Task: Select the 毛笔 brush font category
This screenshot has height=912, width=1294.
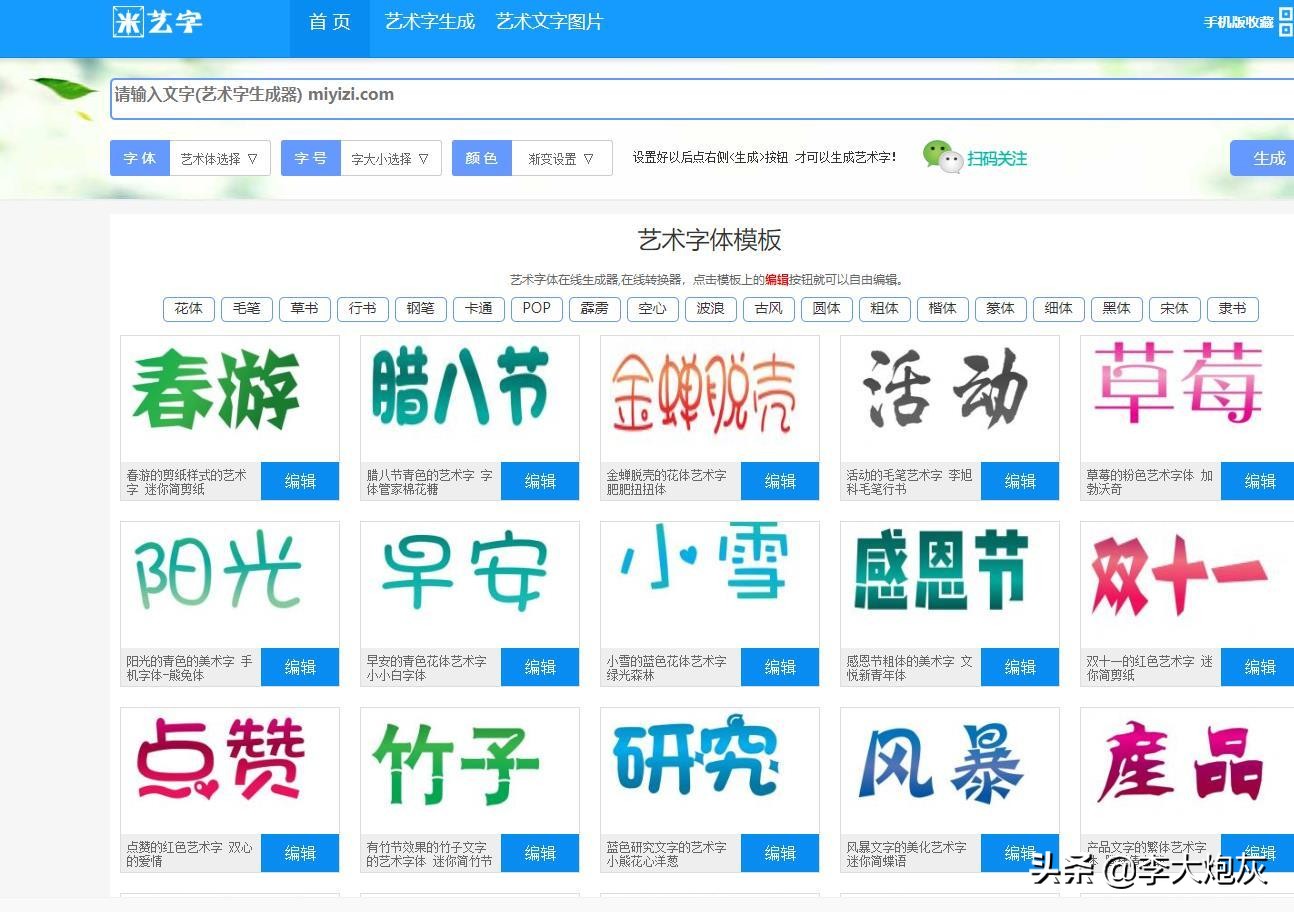Action: tap(246, 309)
